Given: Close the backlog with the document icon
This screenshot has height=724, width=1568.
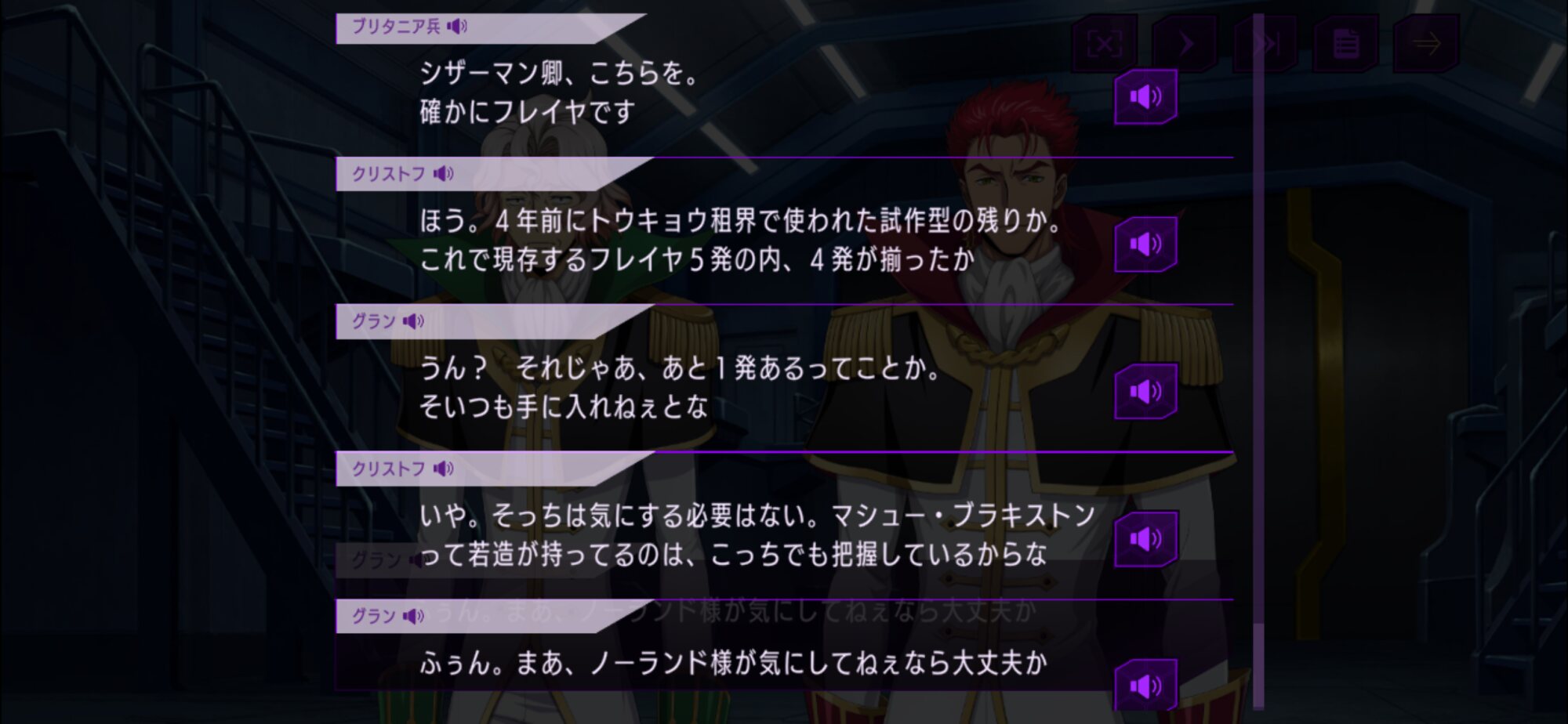Looking at the screenshot, I should click(x=1346, y=44).
